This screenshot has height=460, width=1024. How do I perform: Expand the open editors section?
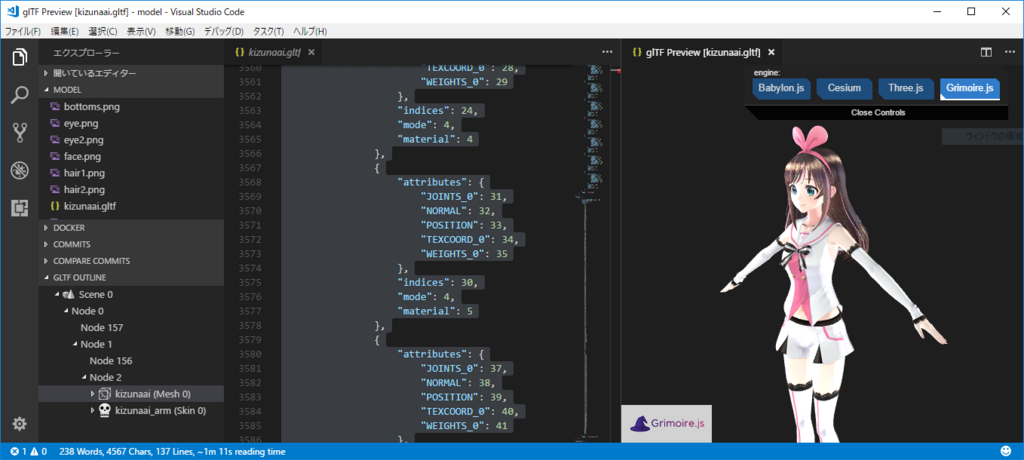46,73
